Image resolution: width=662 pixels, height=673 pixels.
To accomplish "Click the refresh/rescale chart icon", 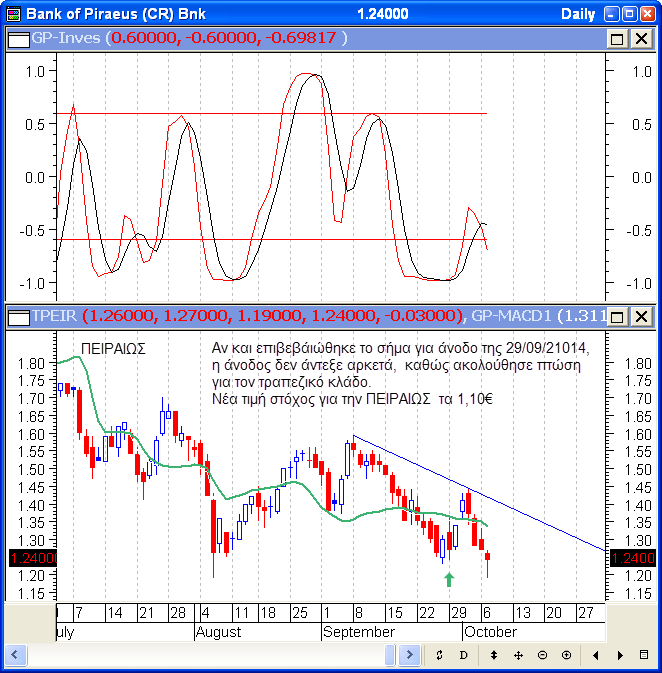I will pos(439,655).
